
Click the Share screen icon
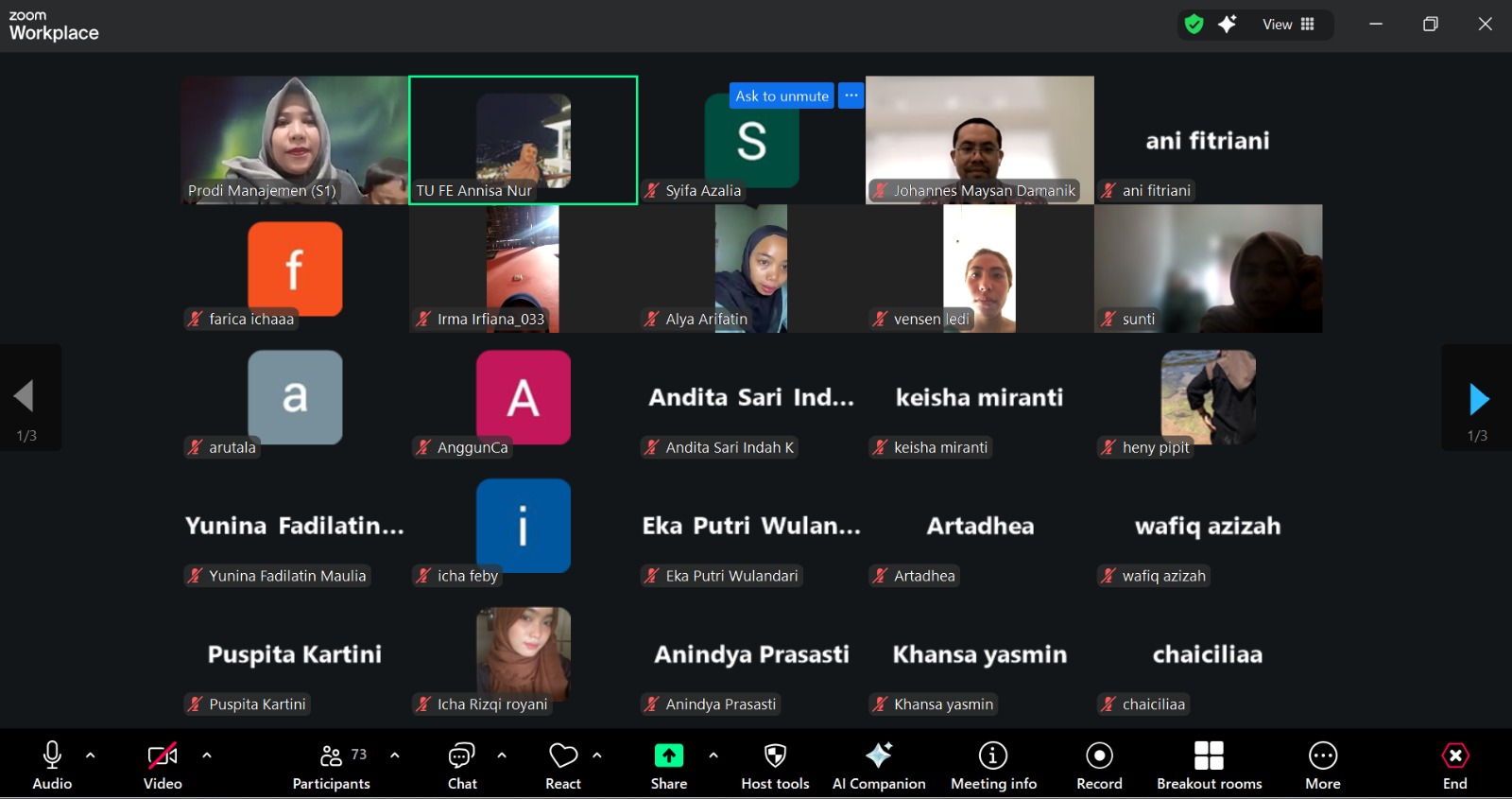coord(668,756)
